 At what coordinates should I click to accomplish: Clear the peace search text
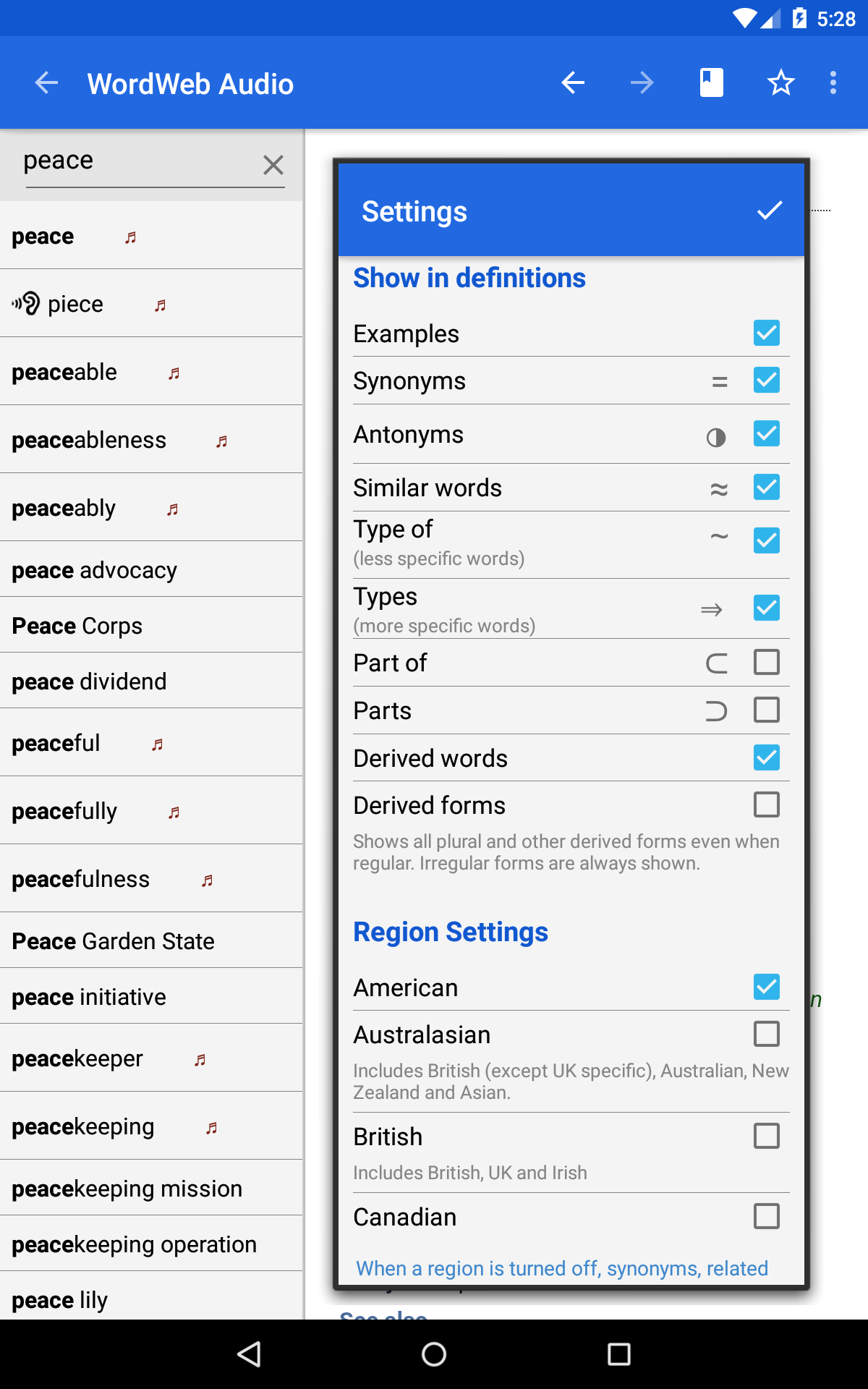tap(273, 165)
